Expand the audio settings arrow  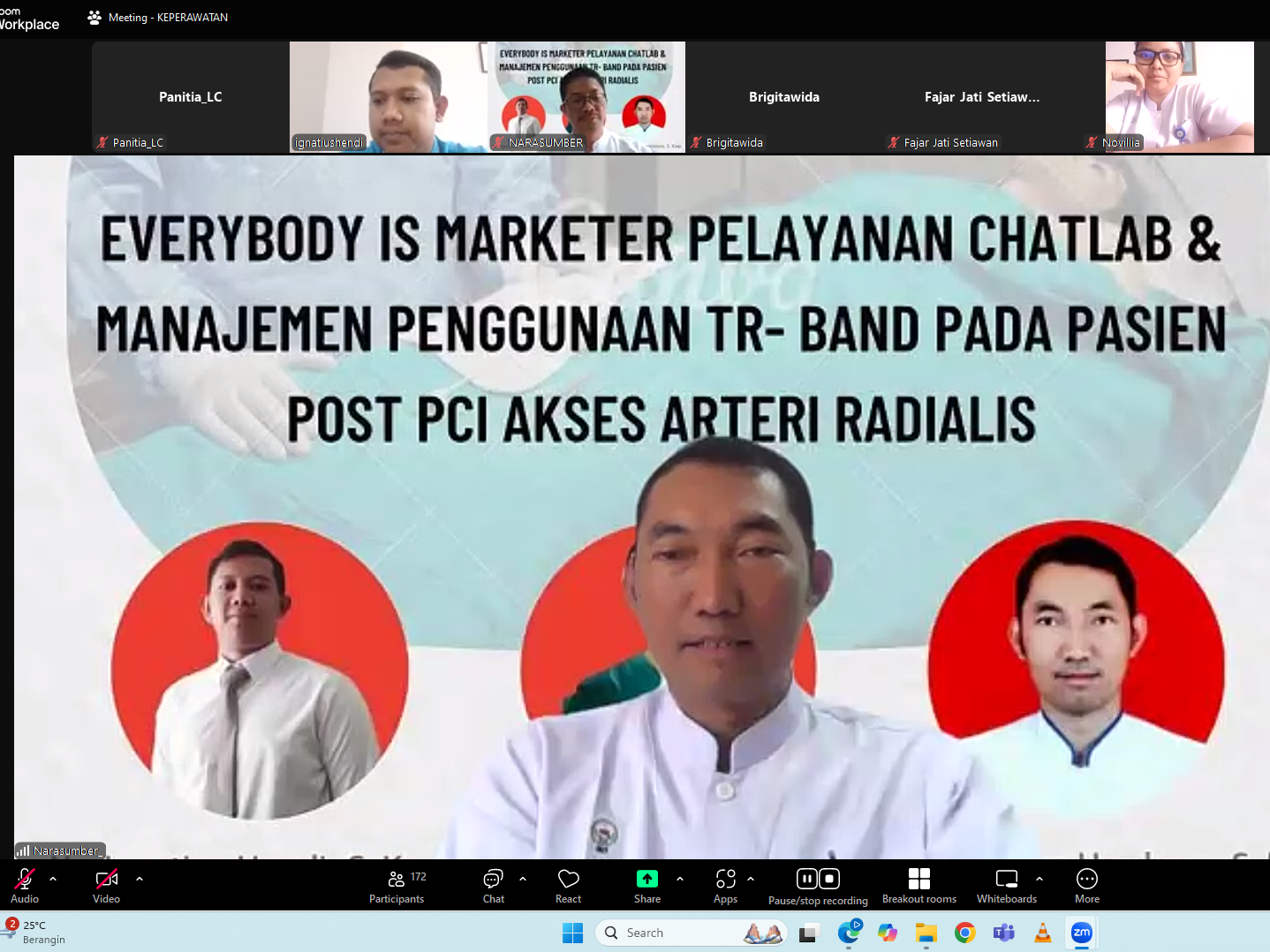pyautogui.click(x=53, y=879)
